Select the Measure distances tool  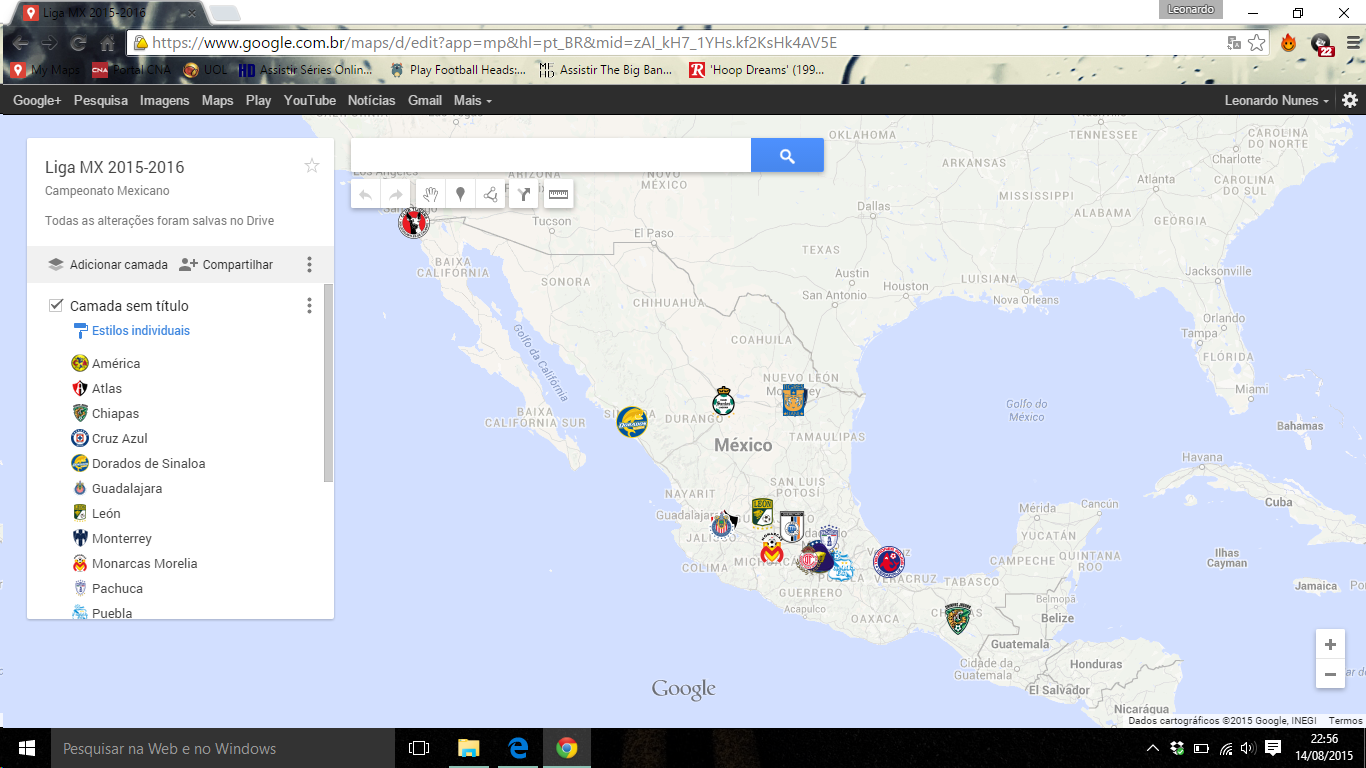click(557, 193)
